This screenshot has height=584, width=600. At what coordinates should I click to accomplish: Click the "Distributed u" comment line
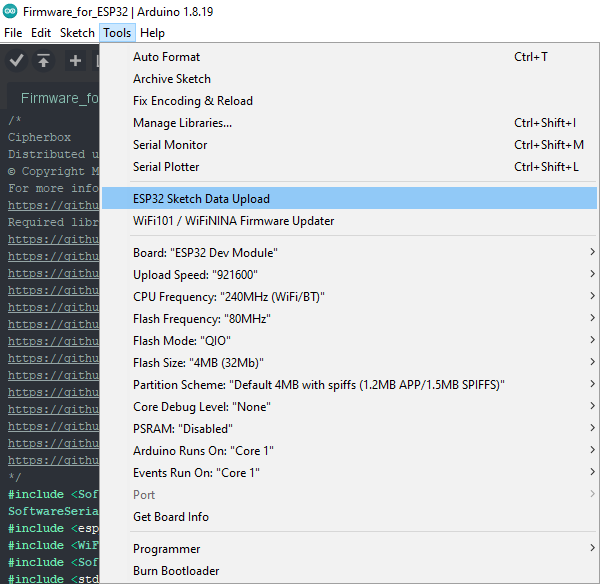tap(53, 154)
